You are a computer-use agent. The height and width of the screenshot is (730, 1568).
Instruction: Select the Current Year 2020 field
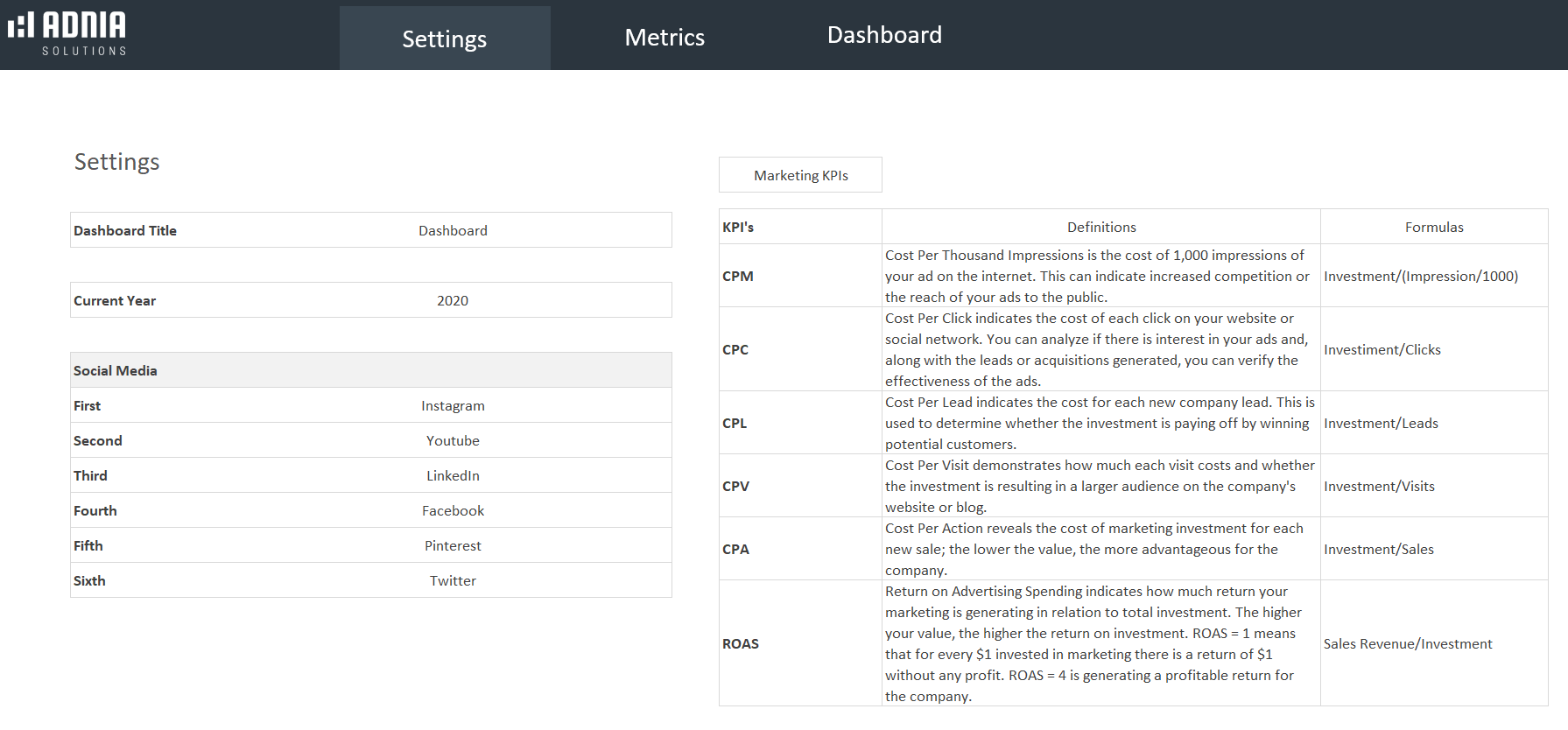pyautogui.click(x=453, y=300)
